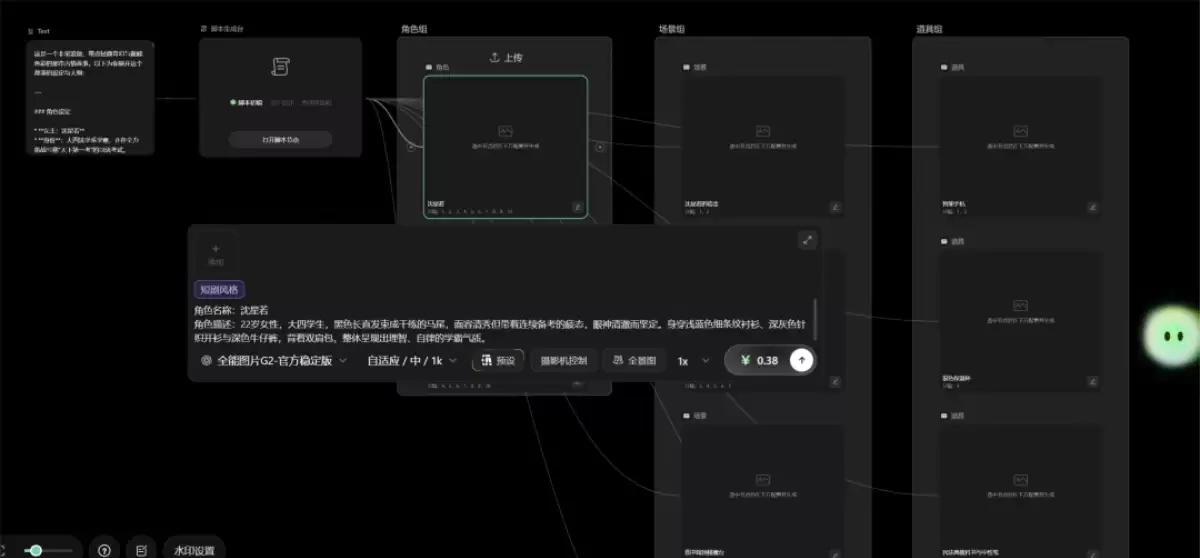
Task: Click image placeholder in top 道具 card
Action: (x=1020, y=131)
